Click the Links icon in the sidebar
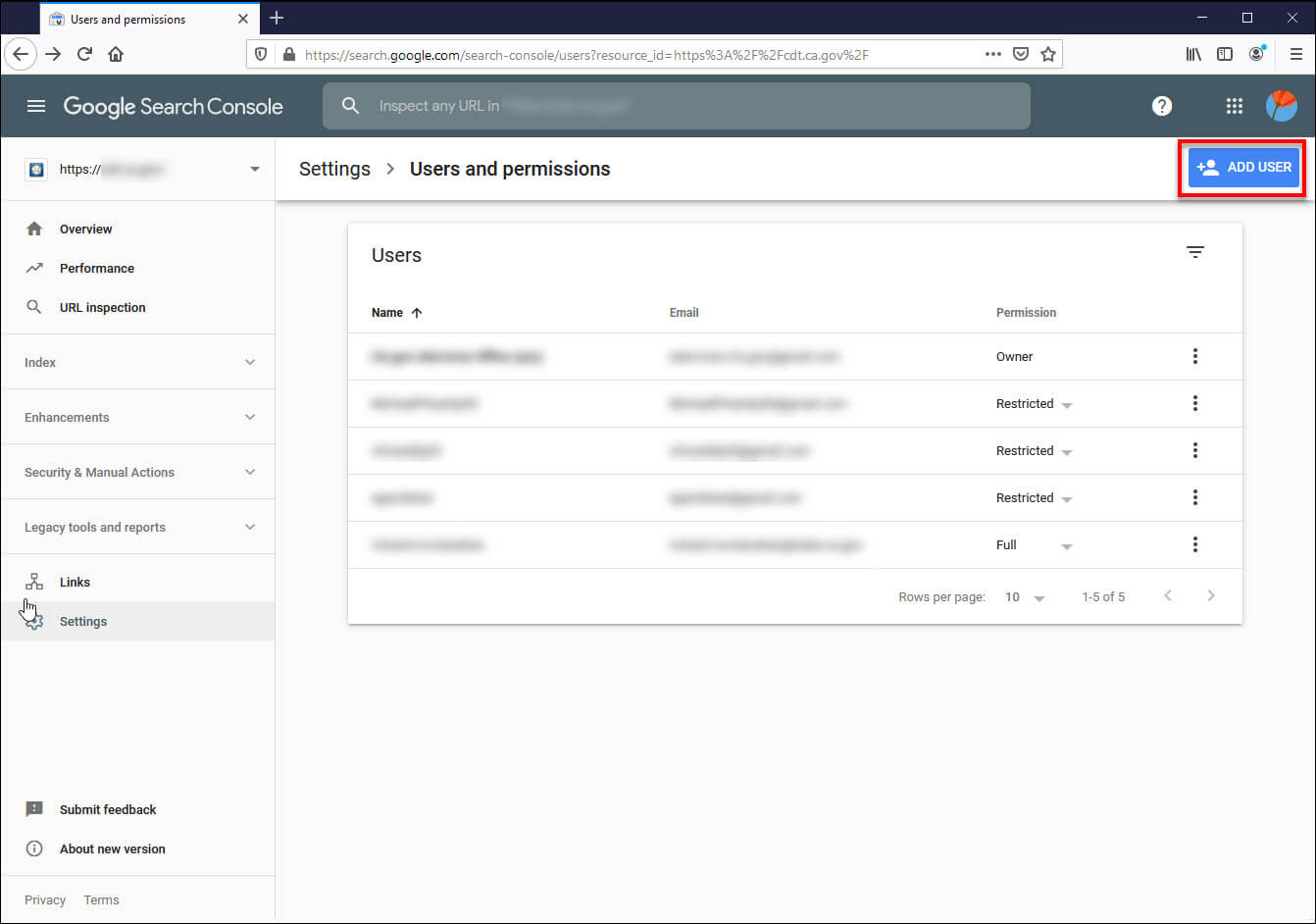This screenshot has width=1316, height=924. [35, 581]
